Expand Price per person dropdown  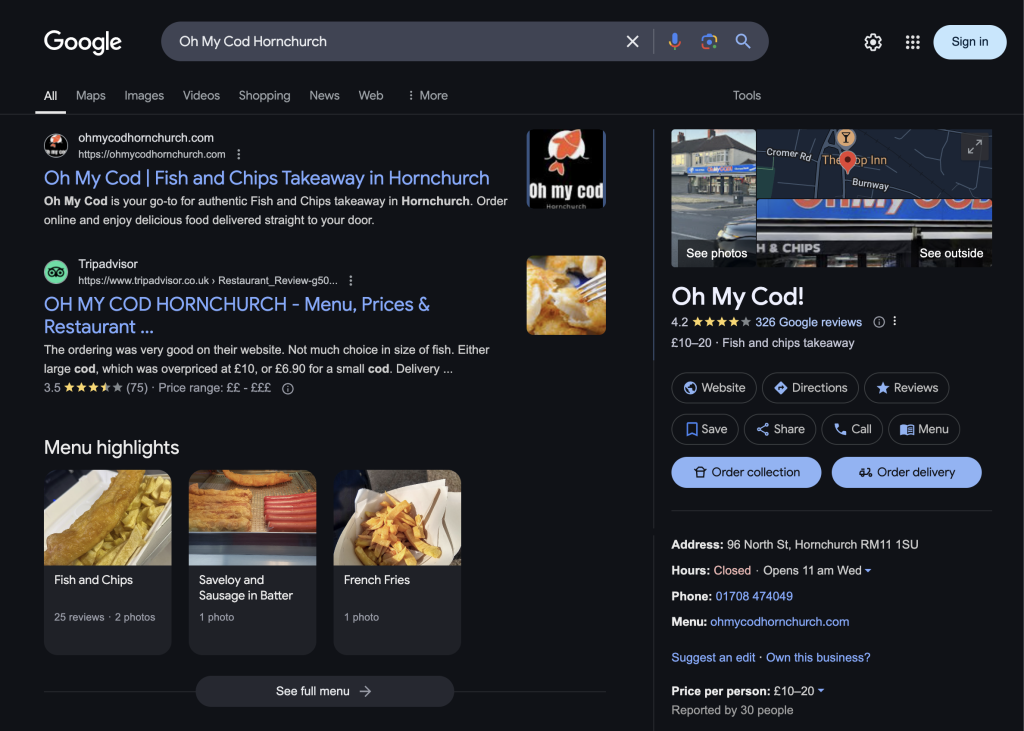point(821,691)
